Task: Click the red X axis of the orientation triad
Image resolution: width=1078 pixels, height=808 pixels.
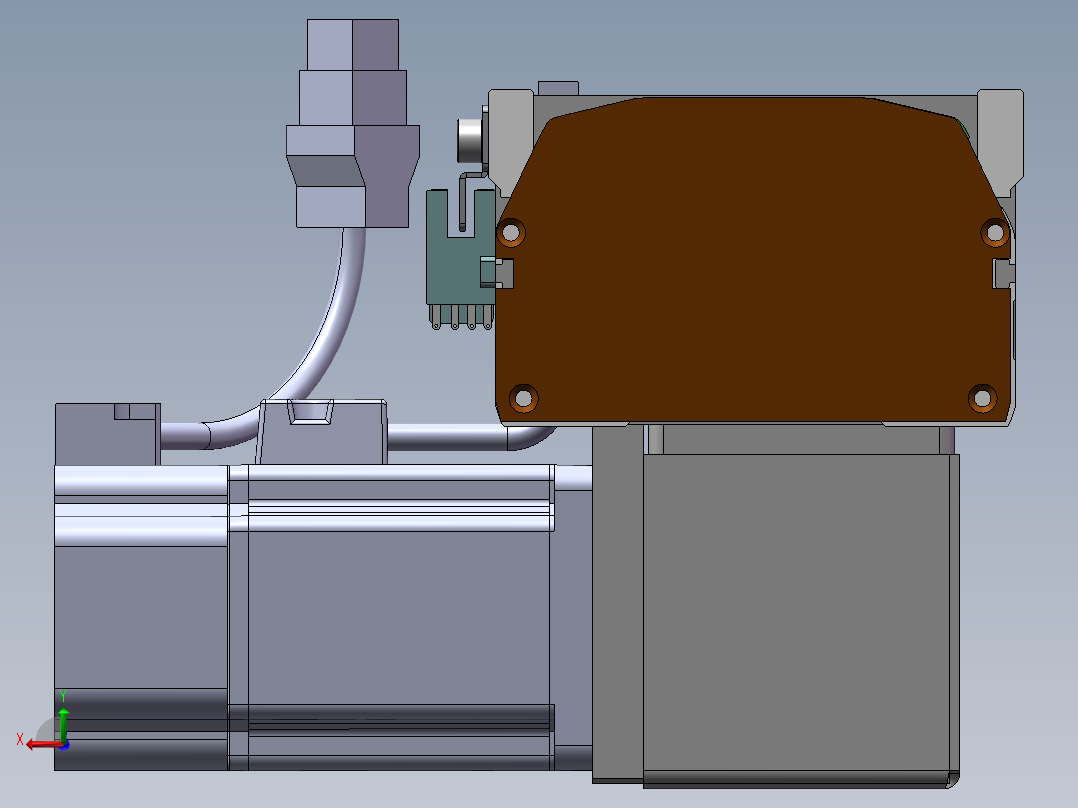Action: coord(44,745)
